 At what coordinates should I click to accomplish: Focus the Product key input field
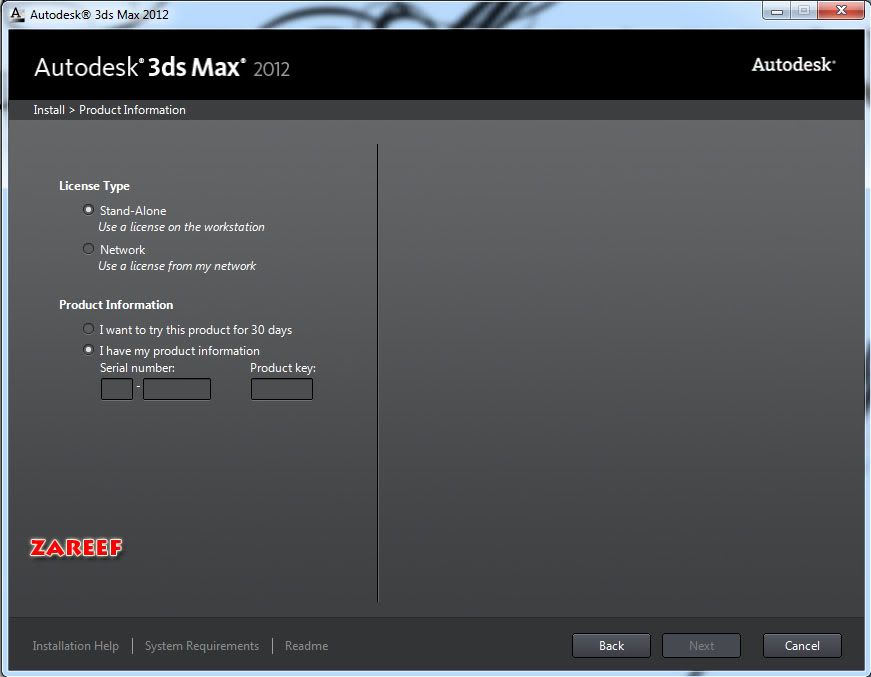(x=282, y=389)
